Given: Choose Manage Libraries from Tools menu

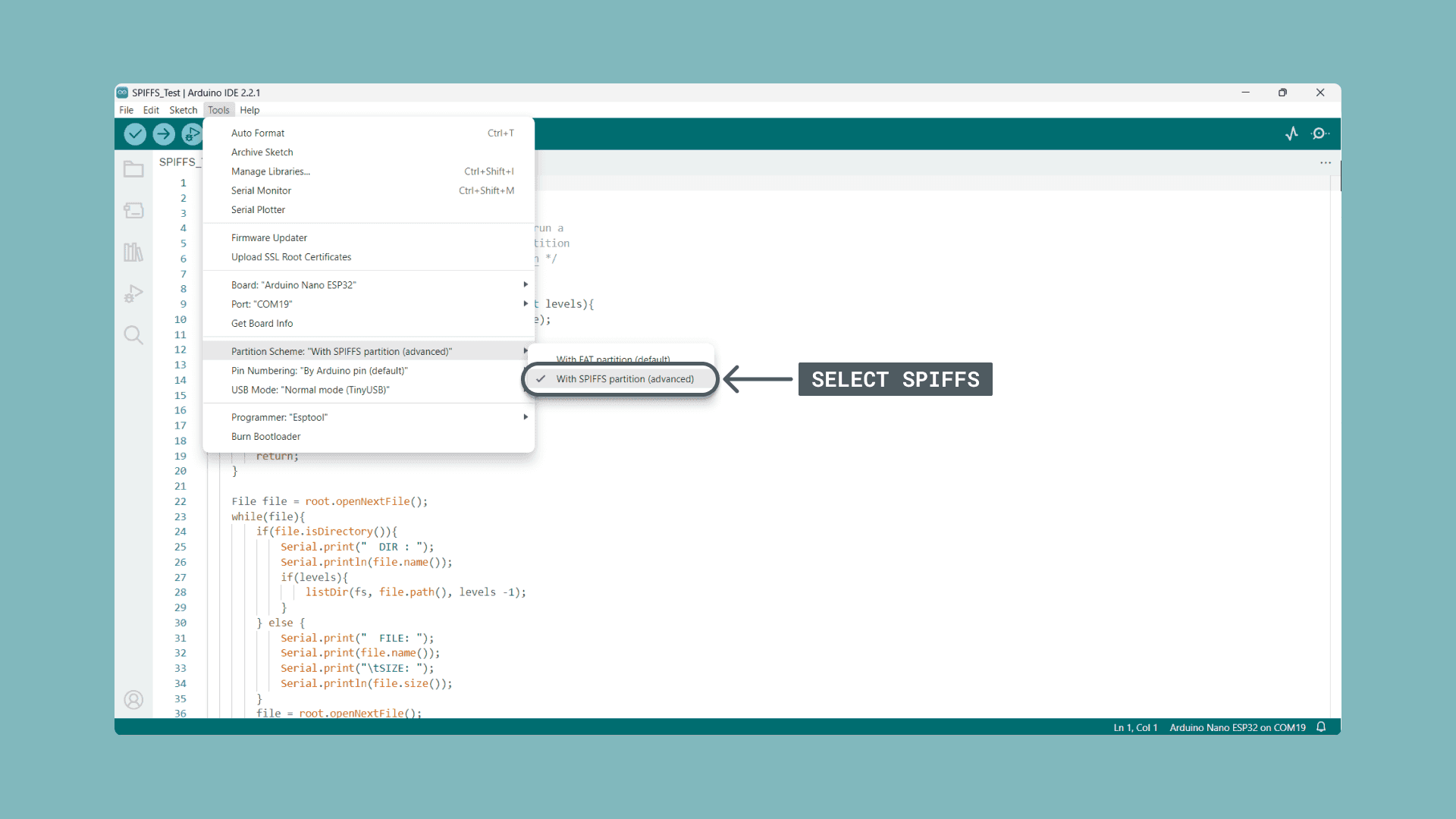Looking at the screenshot, I should [271, 171].
